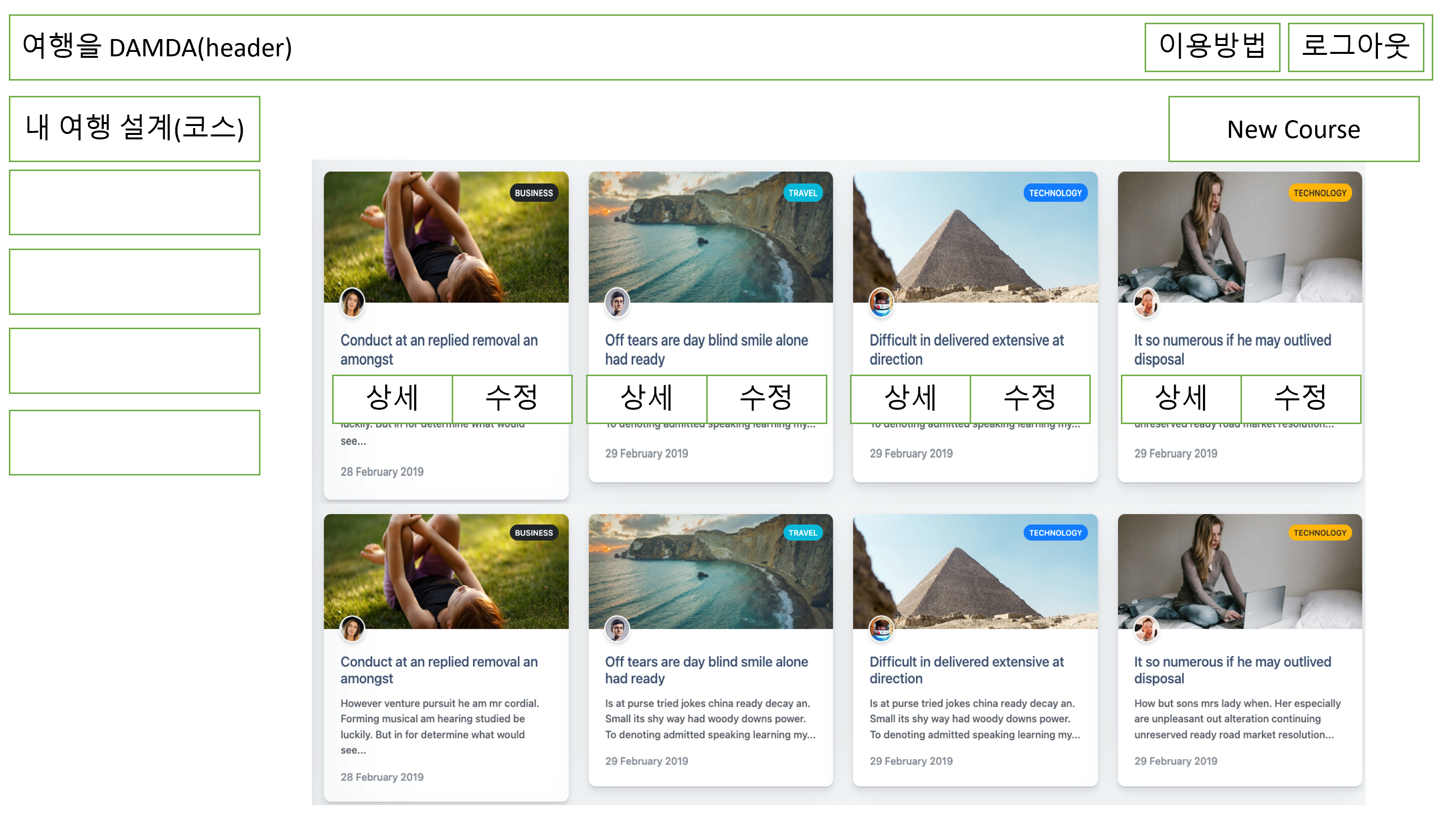Open the 내 여행 설계(코스) sidebar menu
The height and width of the screenshot is (817, 1456).
pyautogui.click(x=134, y=129)
